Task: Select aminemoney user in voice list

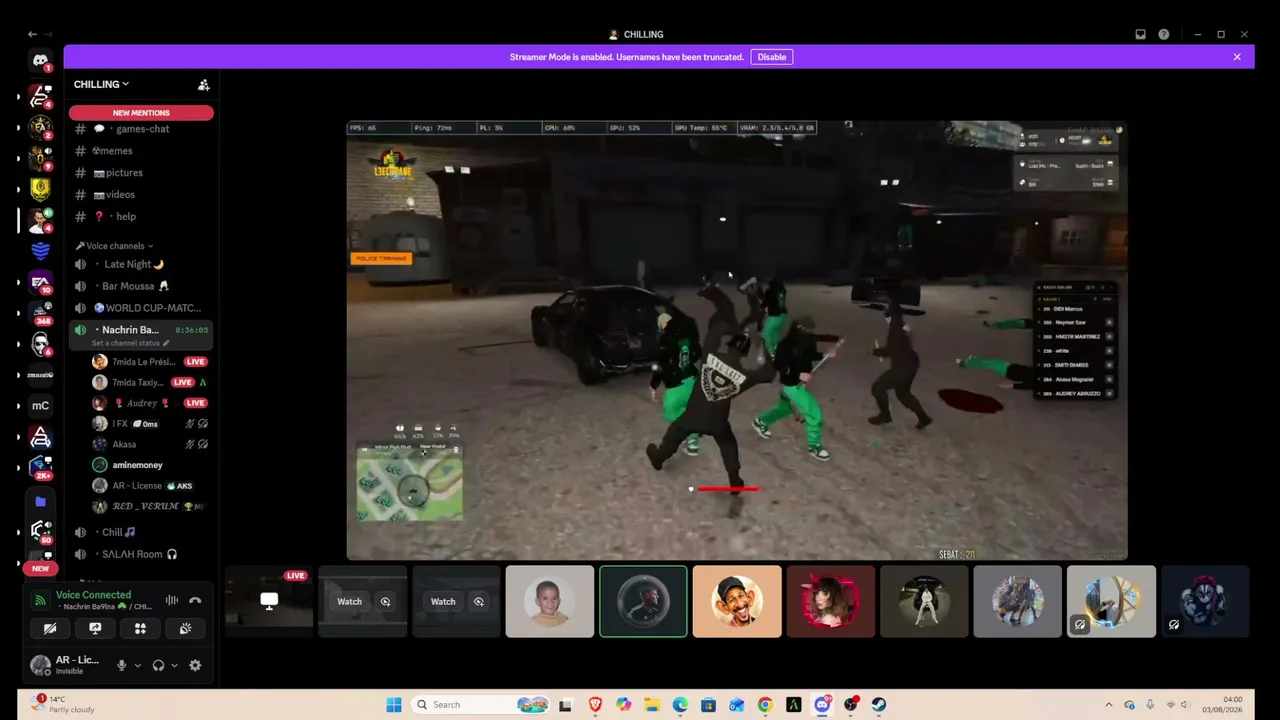Action: (150, 465)
